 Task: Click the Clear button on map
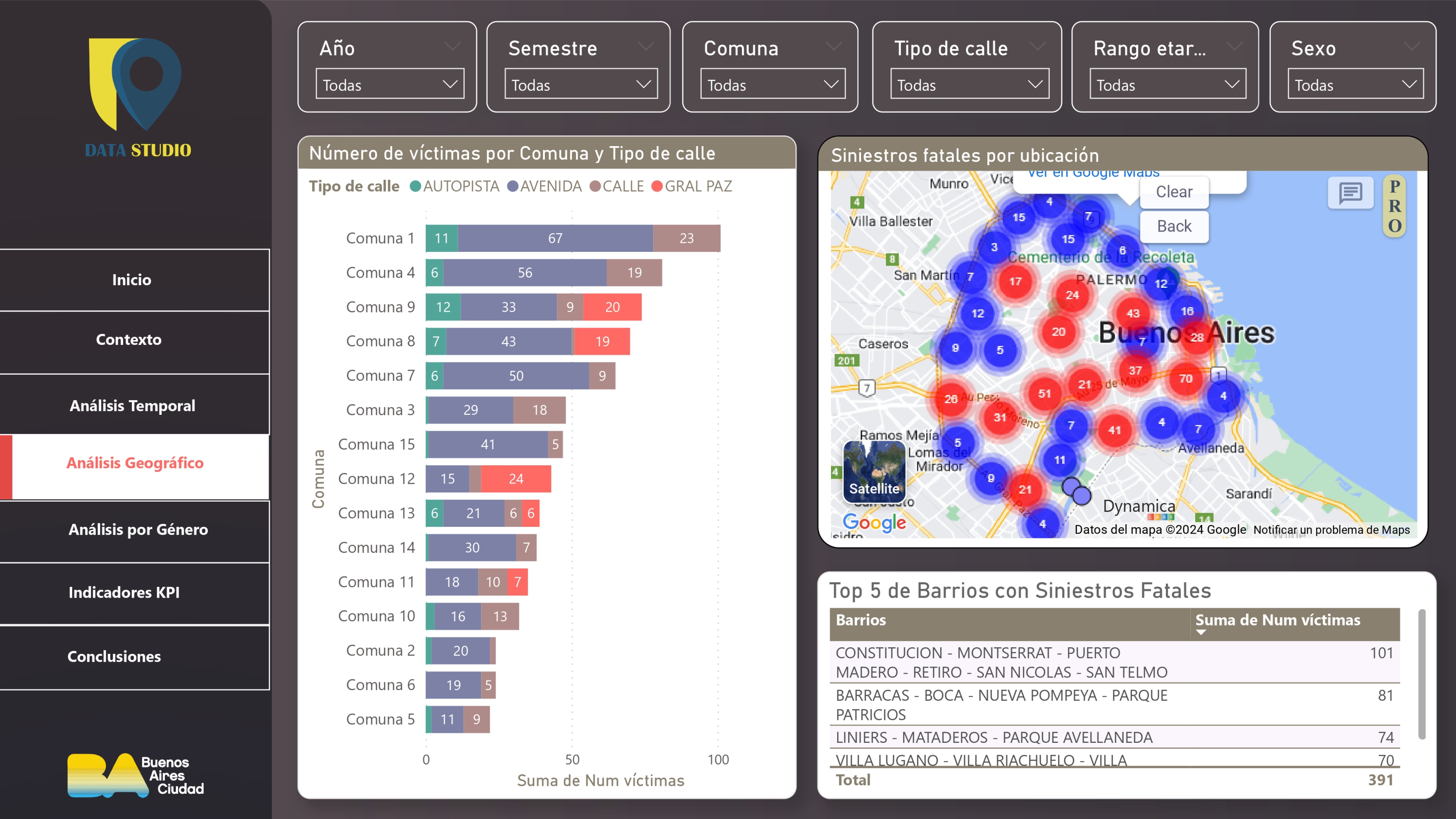click(x=1174, y=192)
